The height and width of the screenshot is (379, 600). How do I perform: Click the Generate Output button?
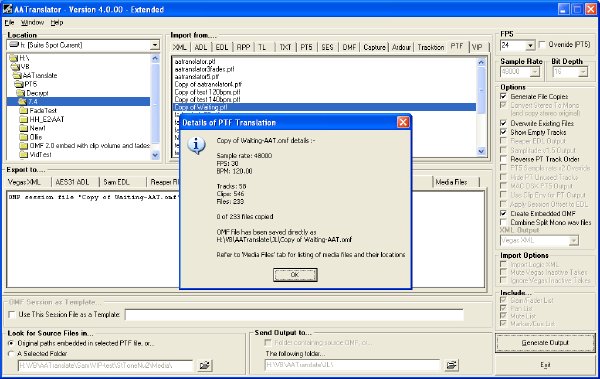click(545, 343)
